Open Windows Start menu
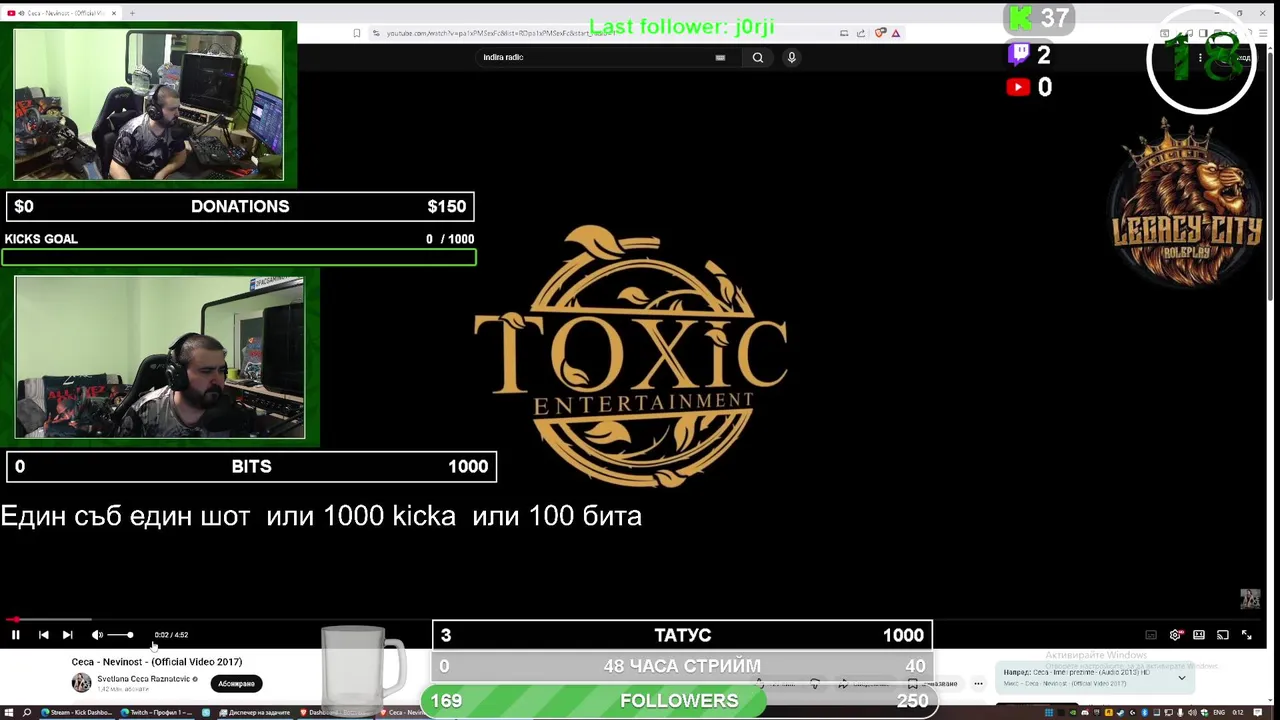 8,713
